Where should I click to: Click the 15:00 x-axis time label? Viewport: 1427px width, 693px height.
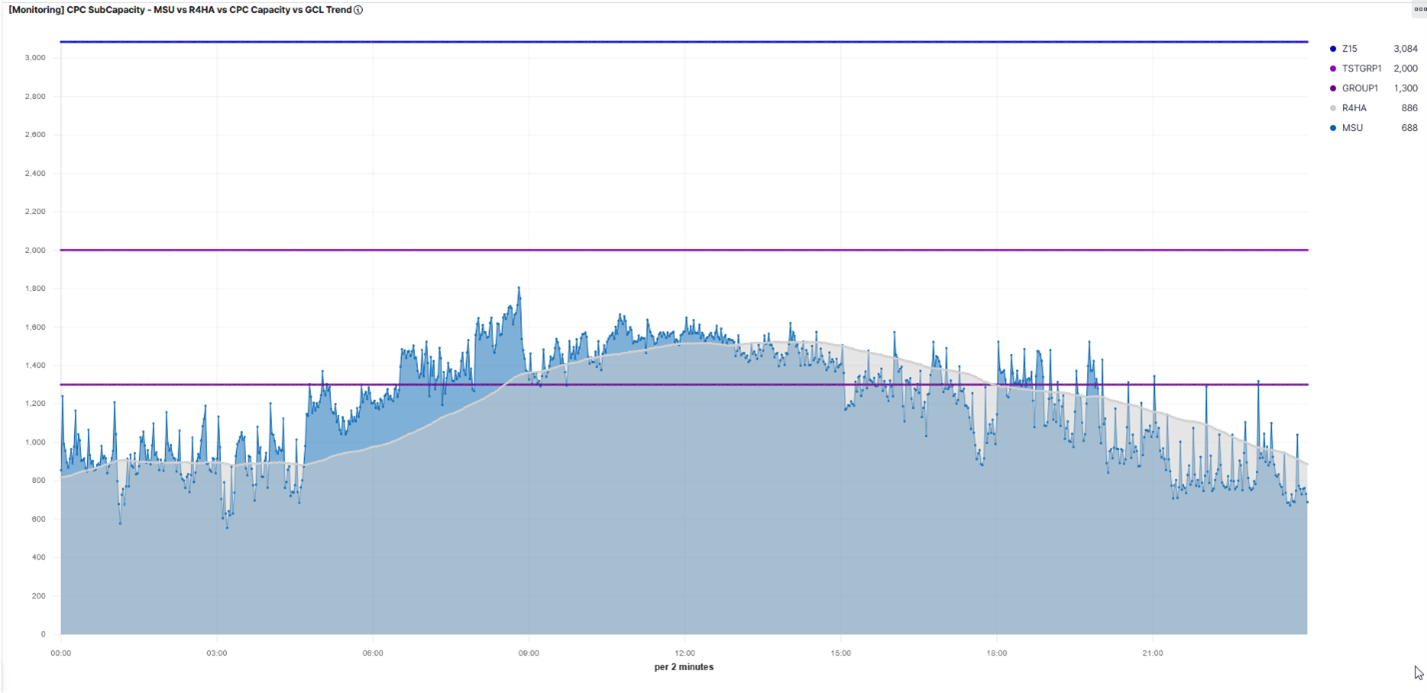click(x=841, y=654)
